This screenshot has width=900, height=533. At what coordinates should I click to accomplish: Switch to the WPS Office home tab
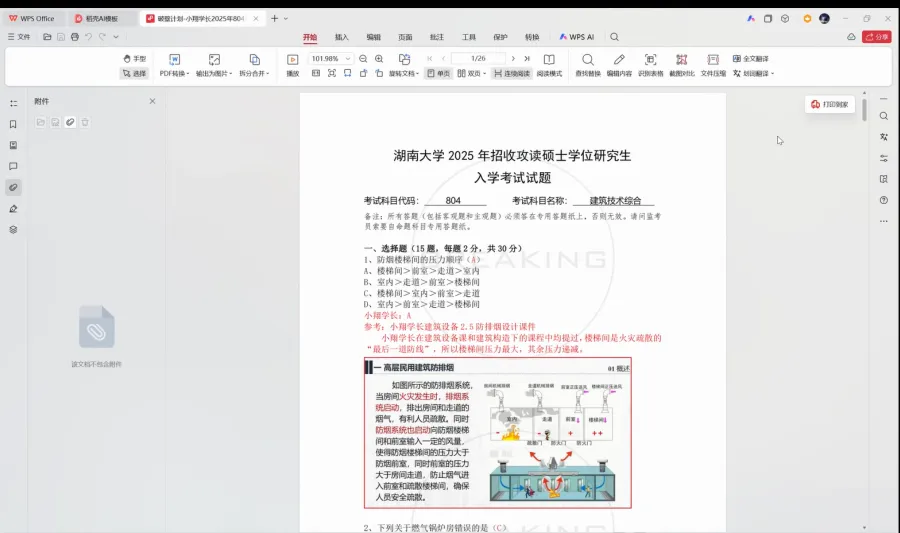coord(32,18)
